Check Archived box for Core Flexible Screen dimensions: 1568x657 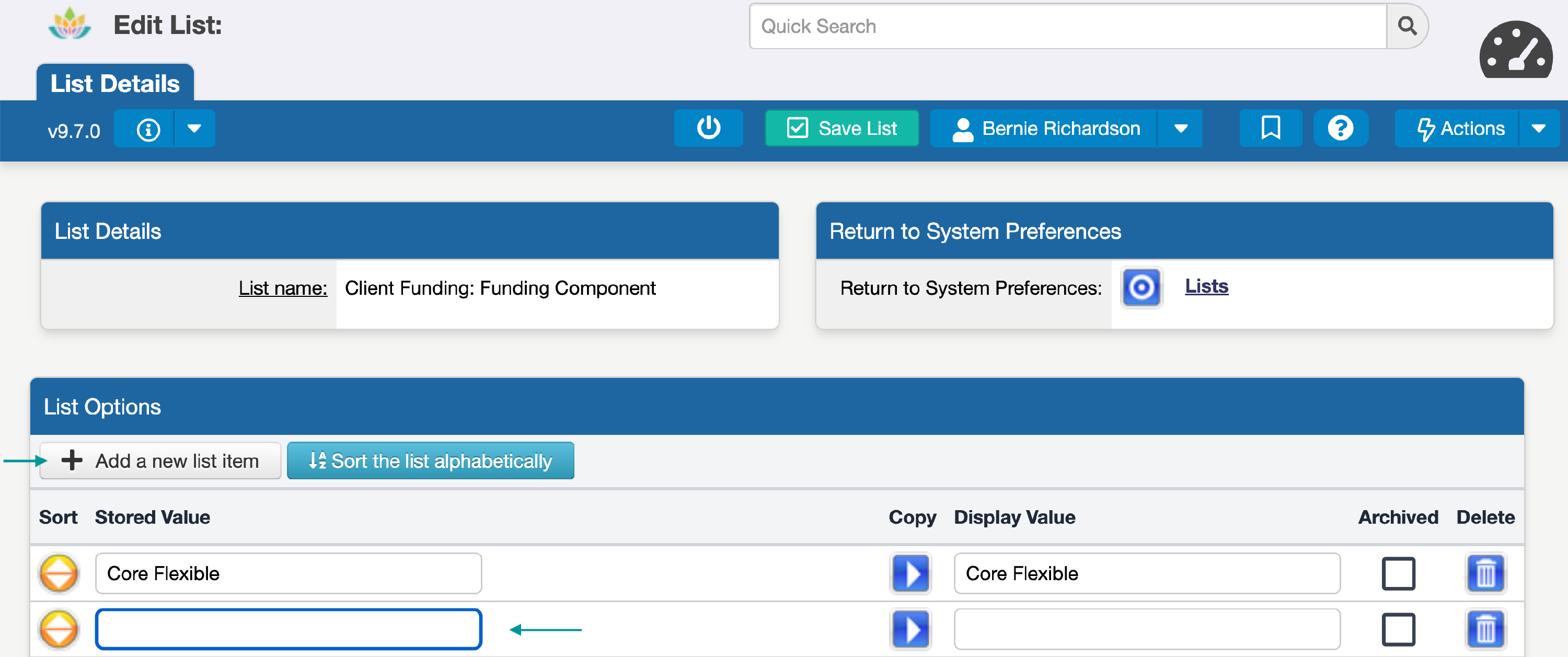pos(1398,573)
